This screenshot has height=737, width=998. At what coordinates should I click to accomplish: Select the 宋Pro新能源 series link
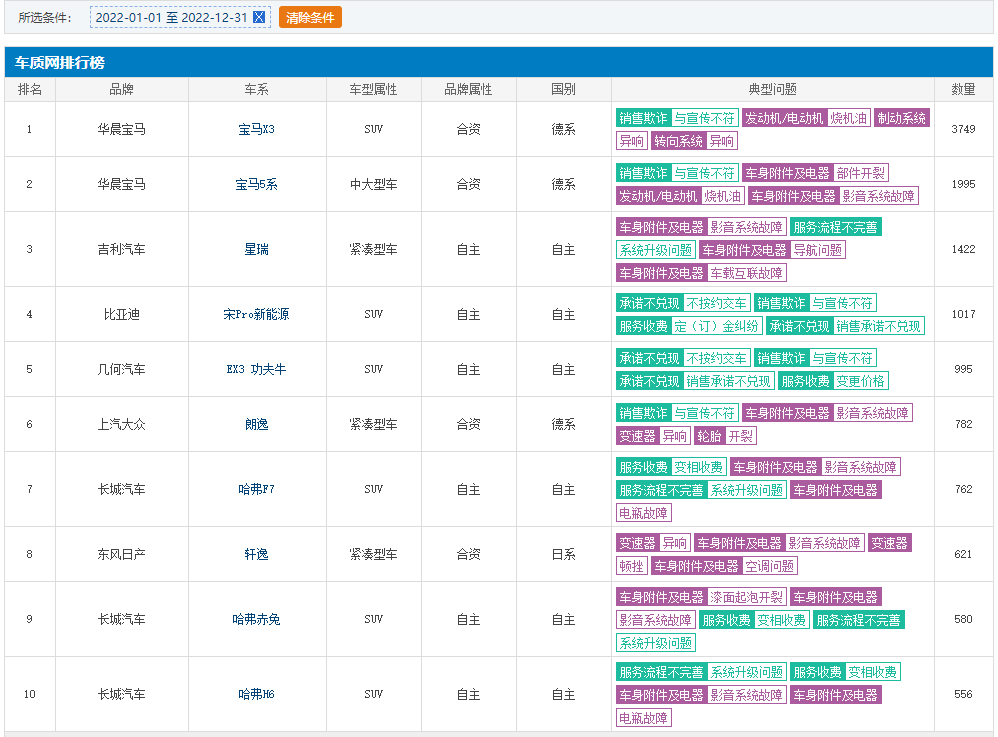(256, 314)
